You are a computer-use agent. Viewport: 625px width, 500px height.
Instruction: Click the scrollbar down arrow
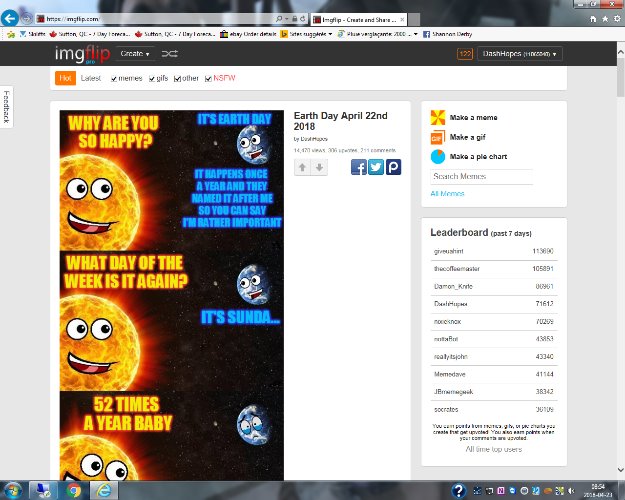tap(621, 470)
